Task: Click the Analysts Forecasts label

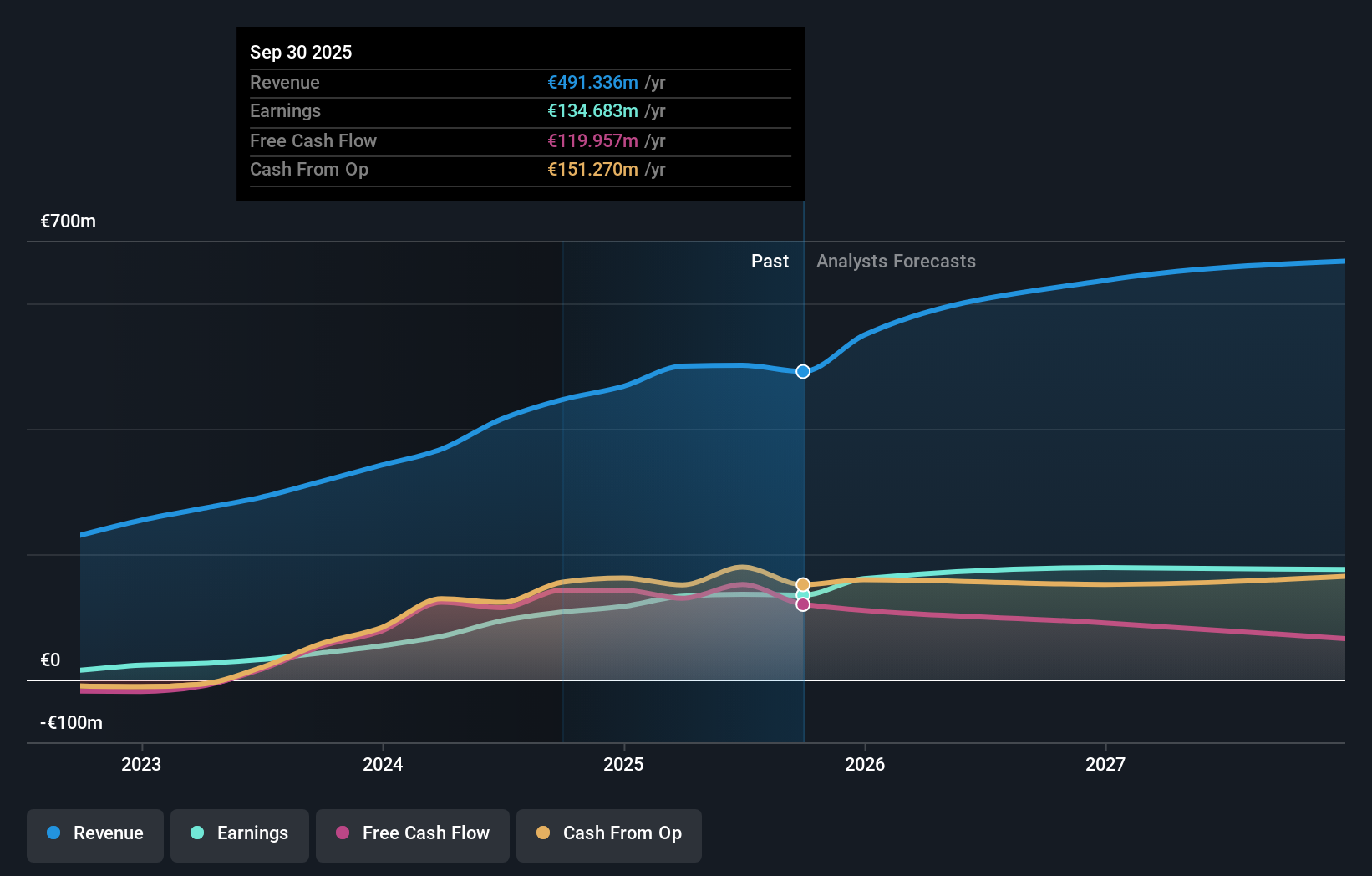Action: 896,261
